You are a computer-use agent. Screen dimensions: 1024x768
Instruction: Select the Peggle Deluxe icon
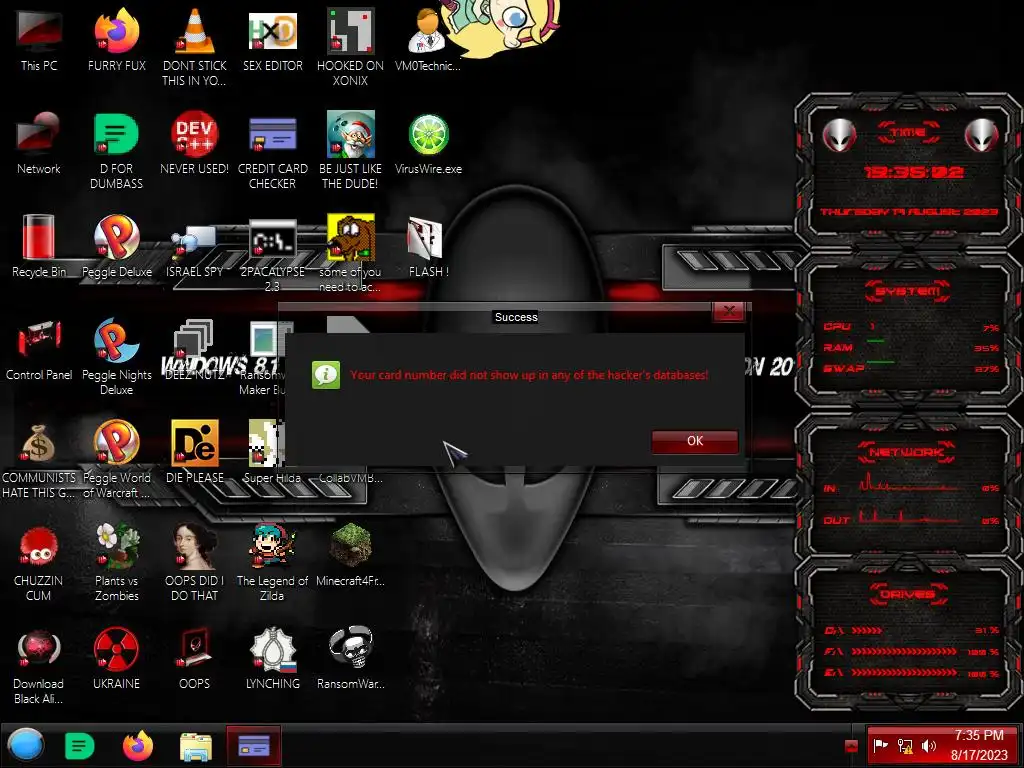pyautogui.click(x=117, y=246)
